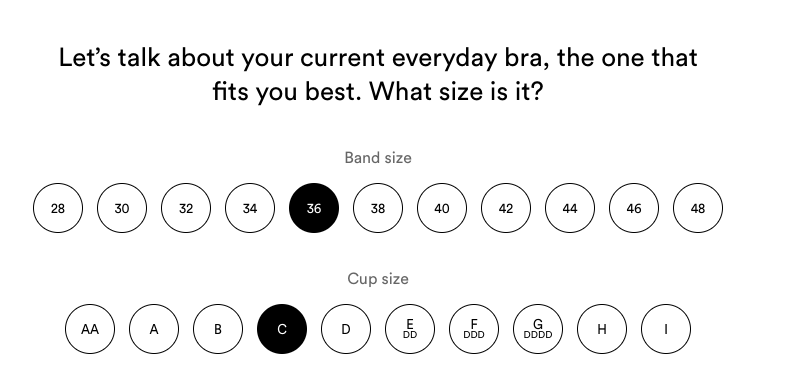Select band size 34
The image size is (795, 392).
[250, 208]
